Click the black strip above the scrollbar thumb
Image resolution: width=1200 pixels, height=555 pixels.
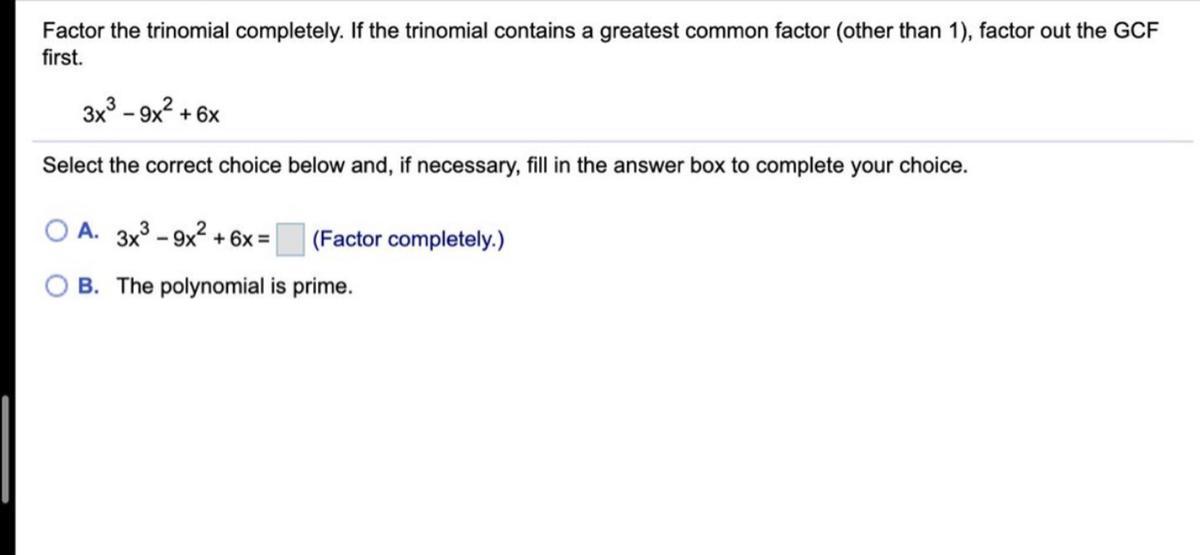5,200
